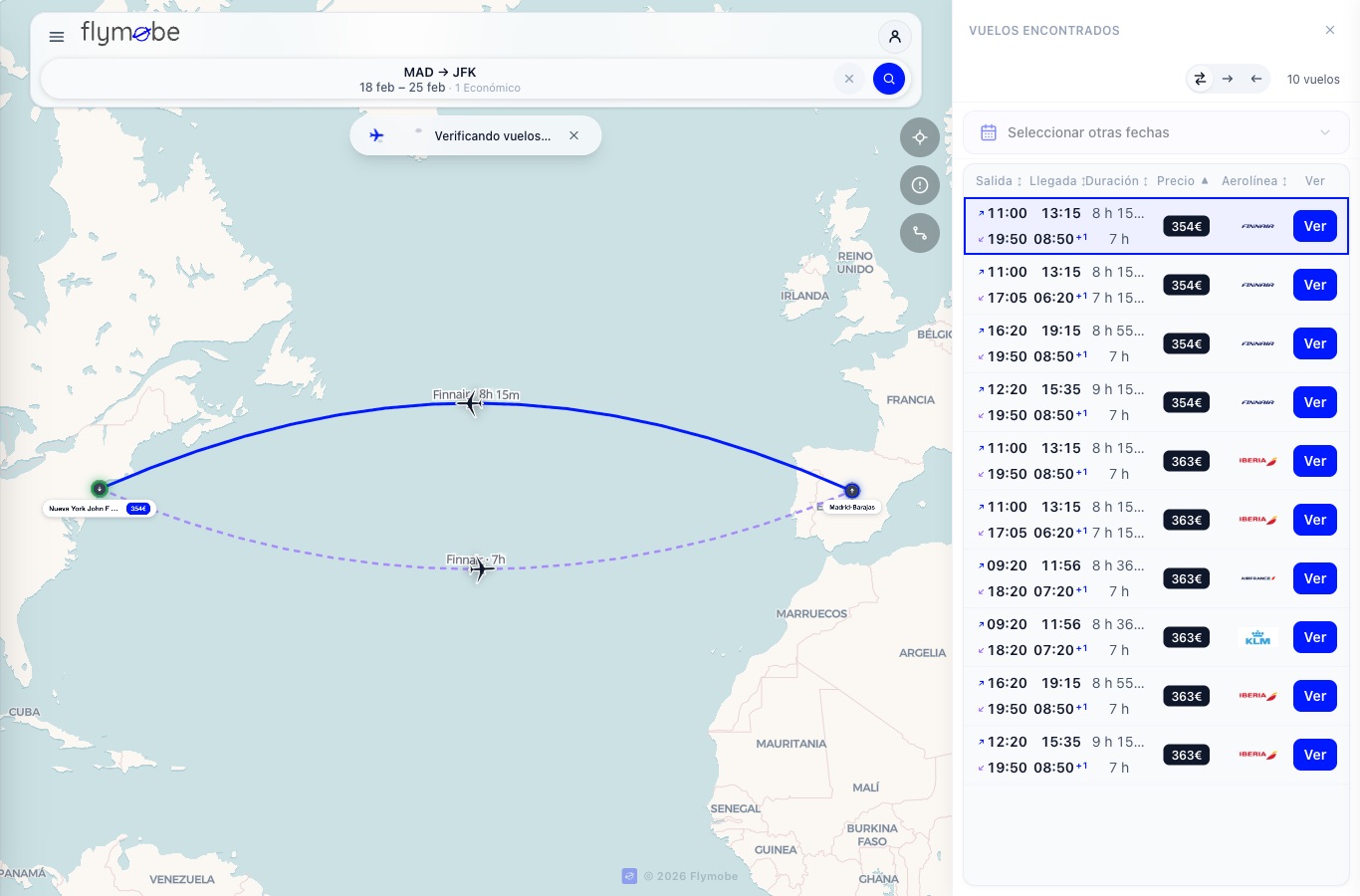The width and height of the screenshot is (1360, 896).
Task: Click Ver for the KLM flight
Action: point(1315,637)
